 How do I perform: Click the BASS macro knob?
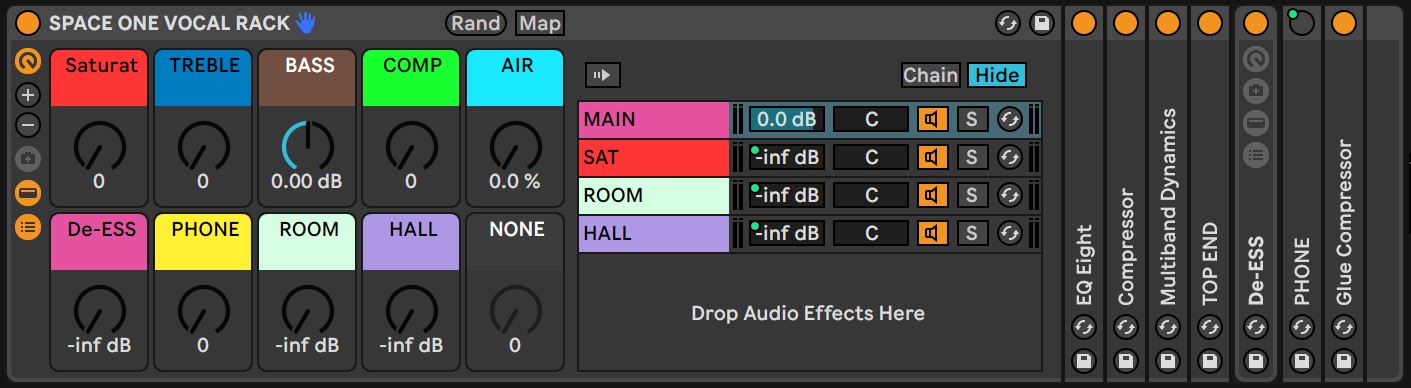308,148
